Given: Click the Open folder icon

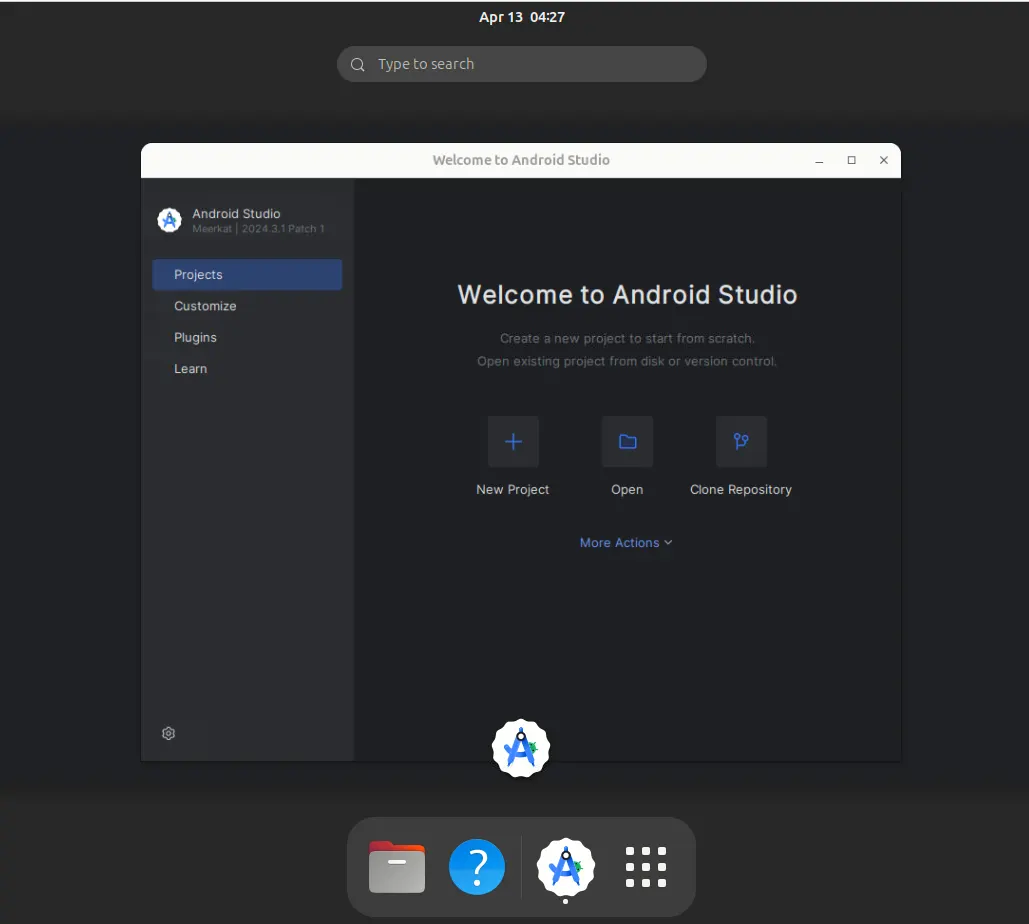Looking at the screenshot, I should tap(627, 442).
